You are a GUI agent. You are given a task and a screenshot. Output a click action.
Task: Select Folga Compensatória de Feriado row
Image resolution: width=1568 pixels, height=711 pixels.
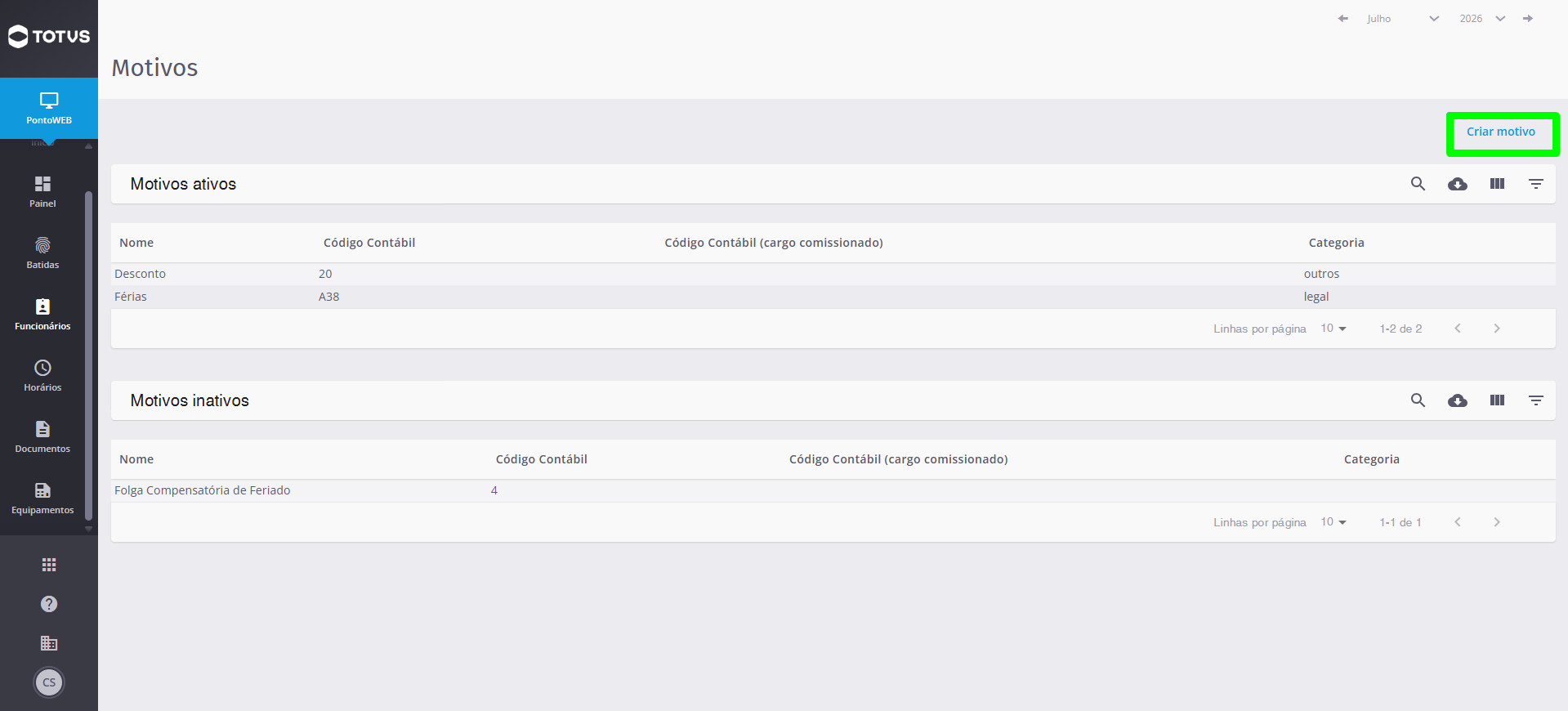tap(833, 490)
